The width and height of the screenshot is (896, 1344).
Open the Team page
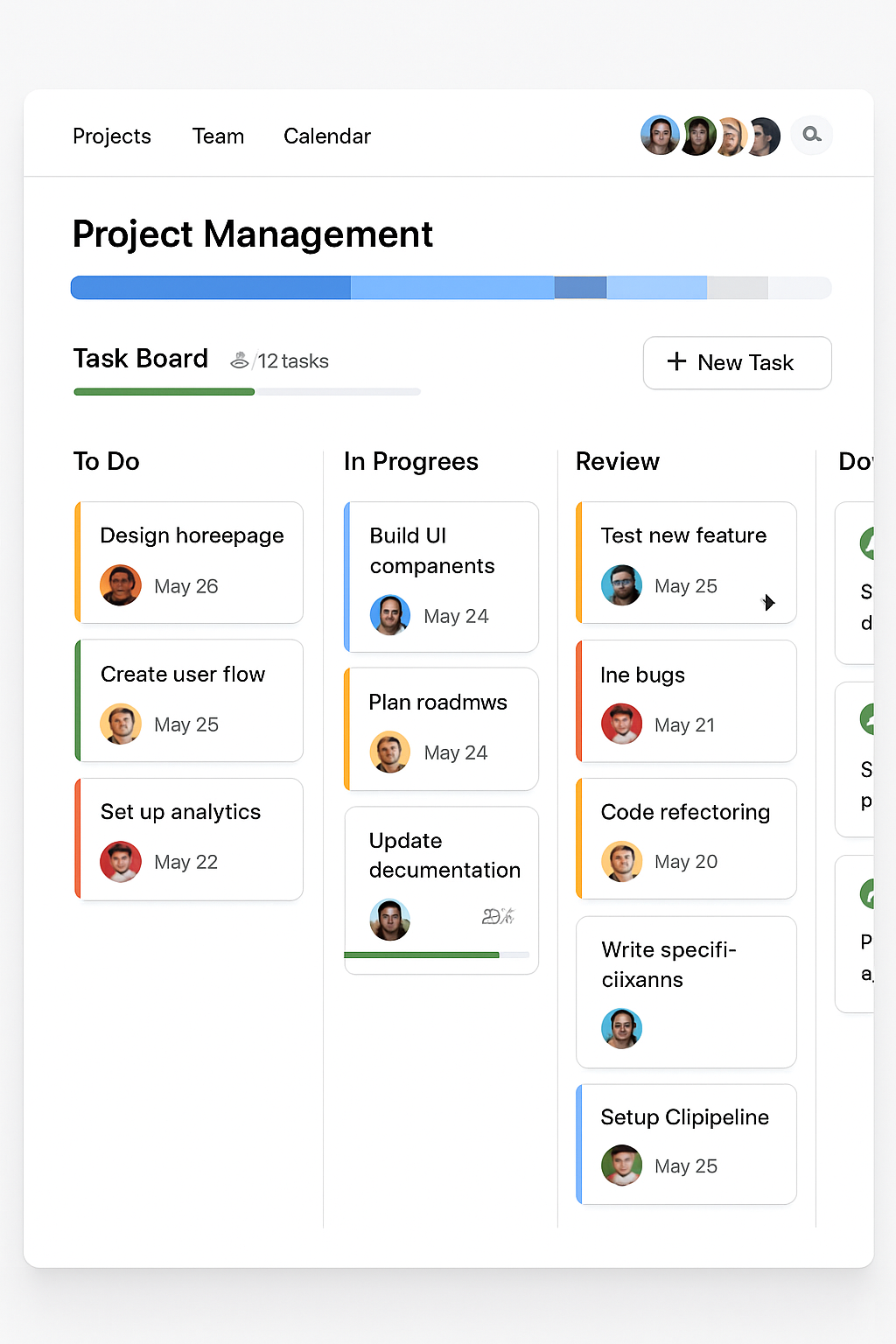click(x=218, y=136)
